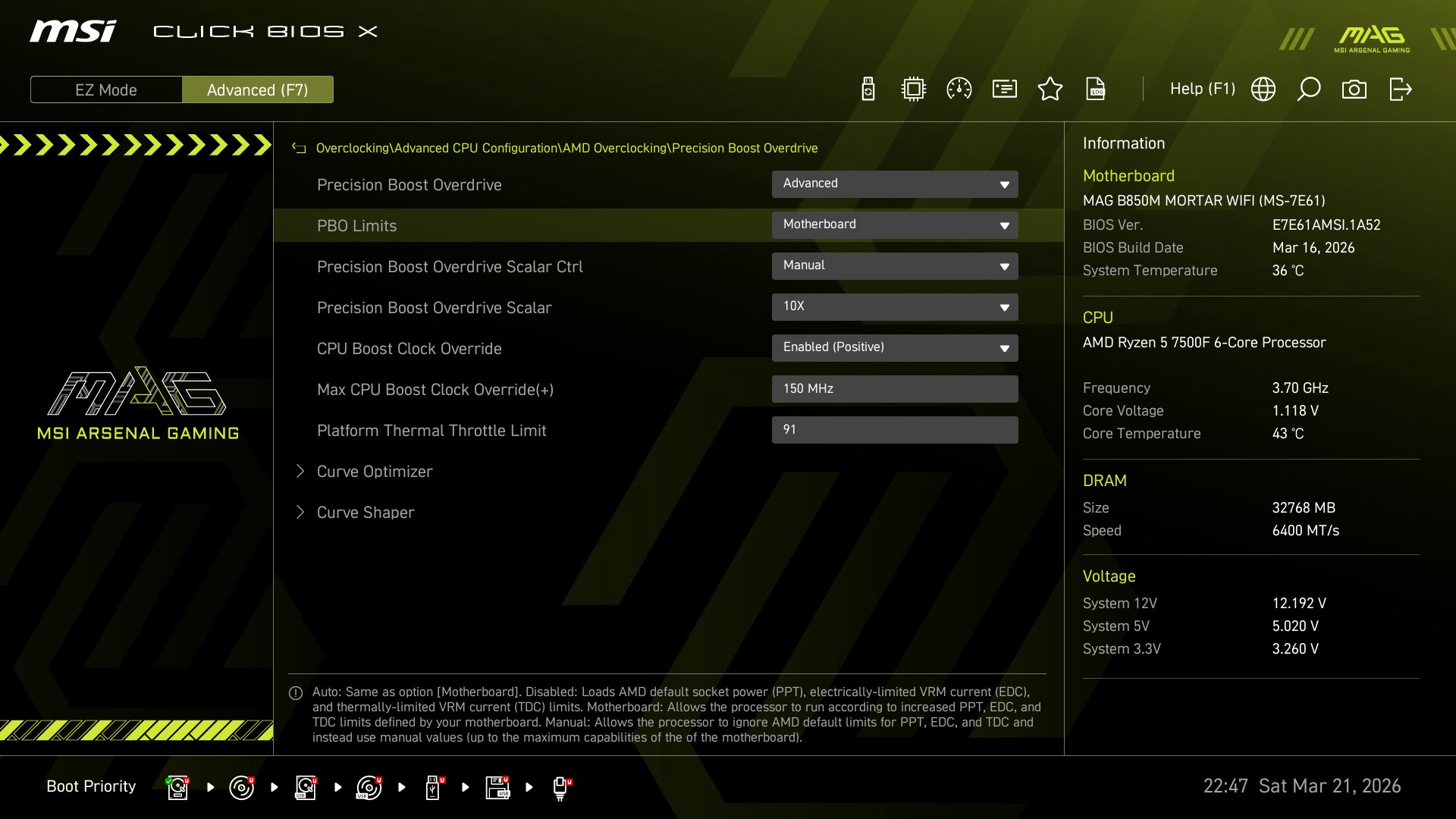1456x819 pixels.
Task: Open Help (F1)
Action: 1203,89
